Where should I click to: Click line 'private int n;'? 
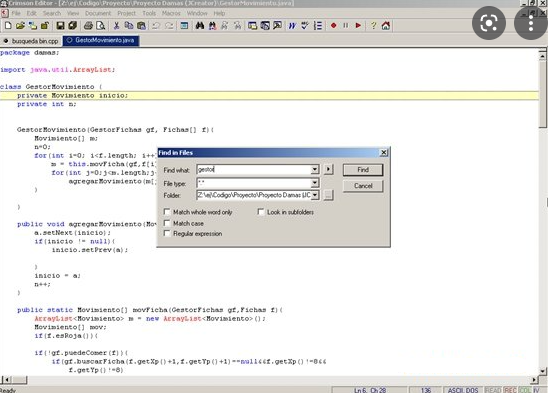[46, 104]
